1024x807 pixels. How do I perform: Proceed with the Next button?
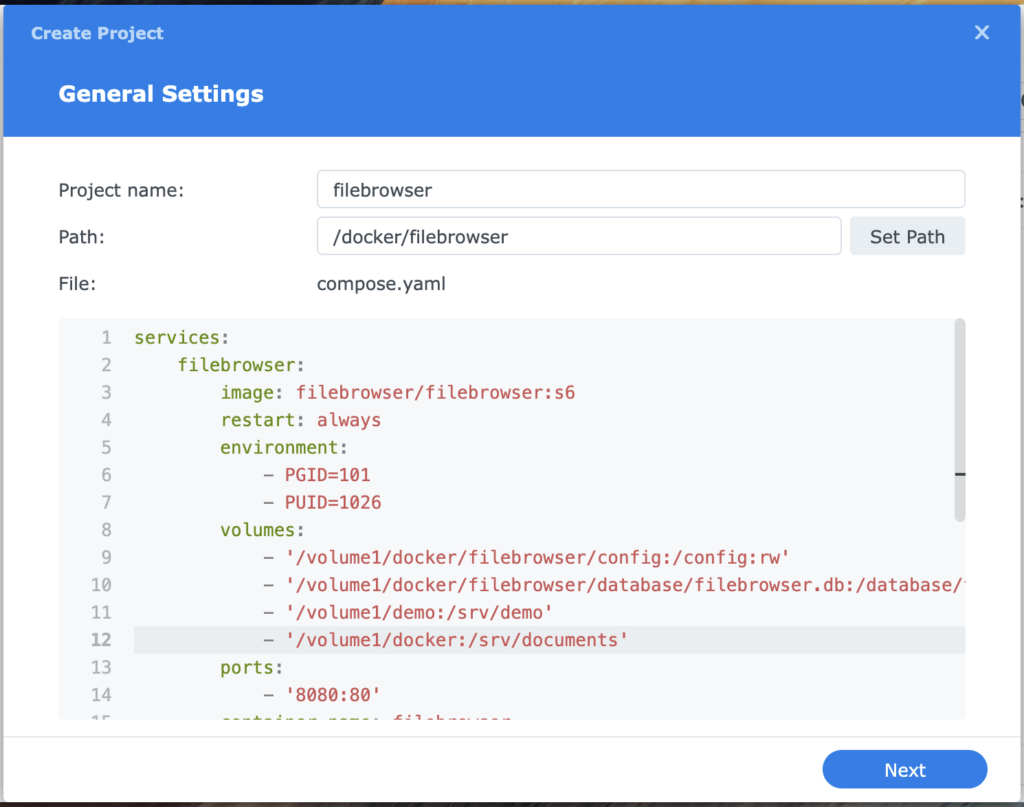click(904, 770)
